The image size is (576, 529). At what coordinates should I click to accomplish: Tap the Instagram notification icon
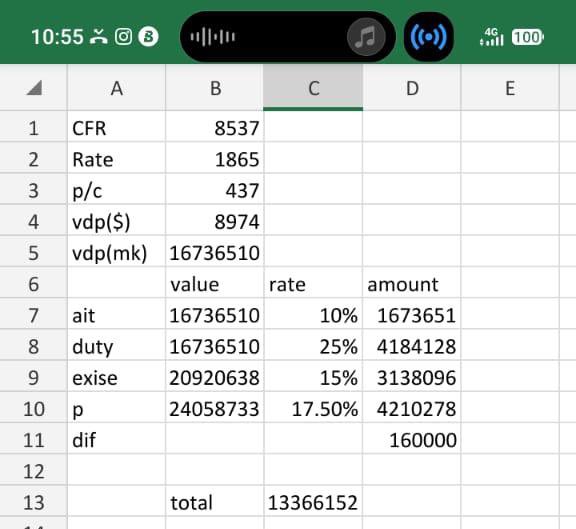123,37
